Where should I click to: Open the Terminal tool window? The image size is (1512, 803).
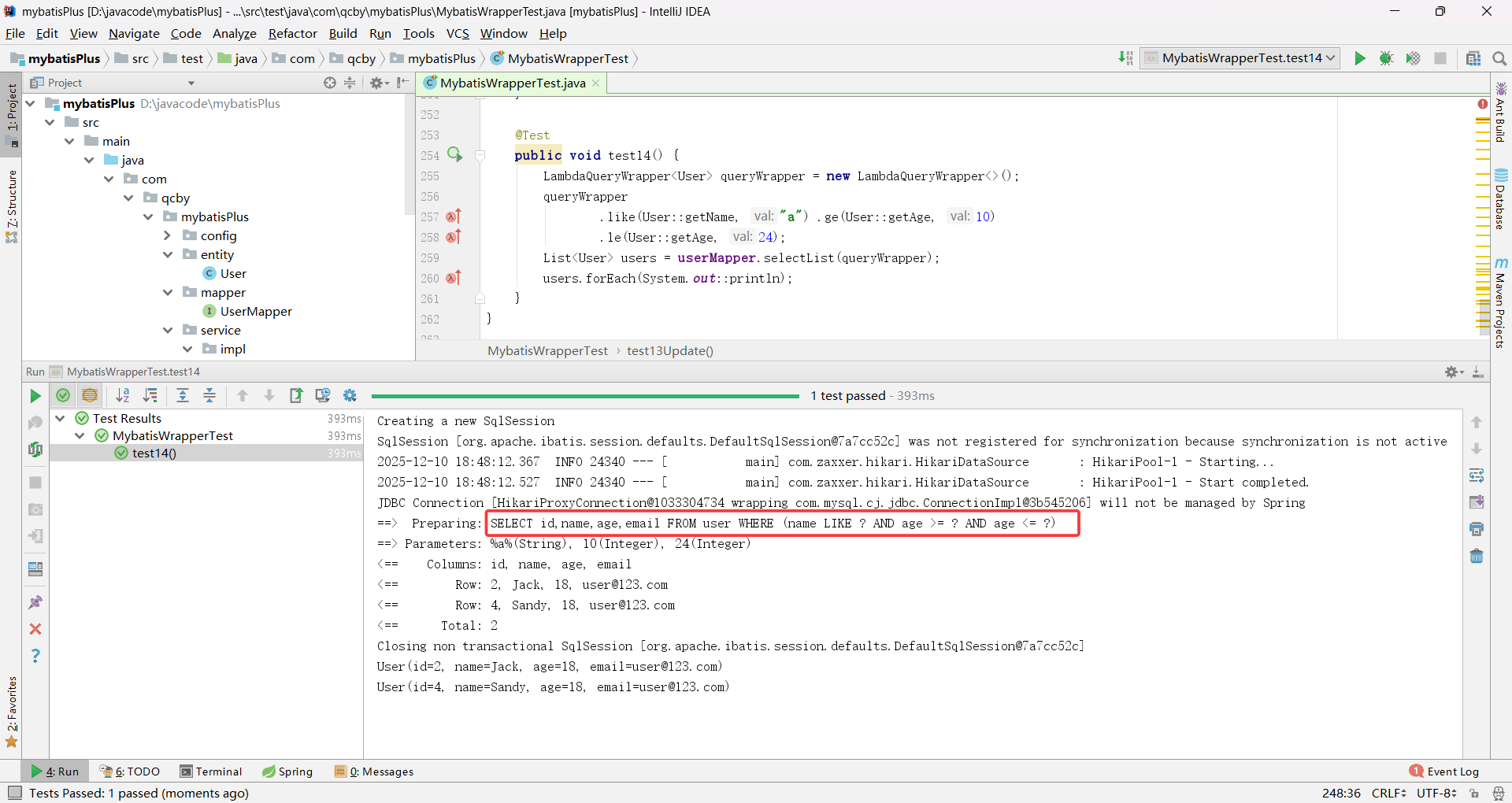(x=211, y=772)
